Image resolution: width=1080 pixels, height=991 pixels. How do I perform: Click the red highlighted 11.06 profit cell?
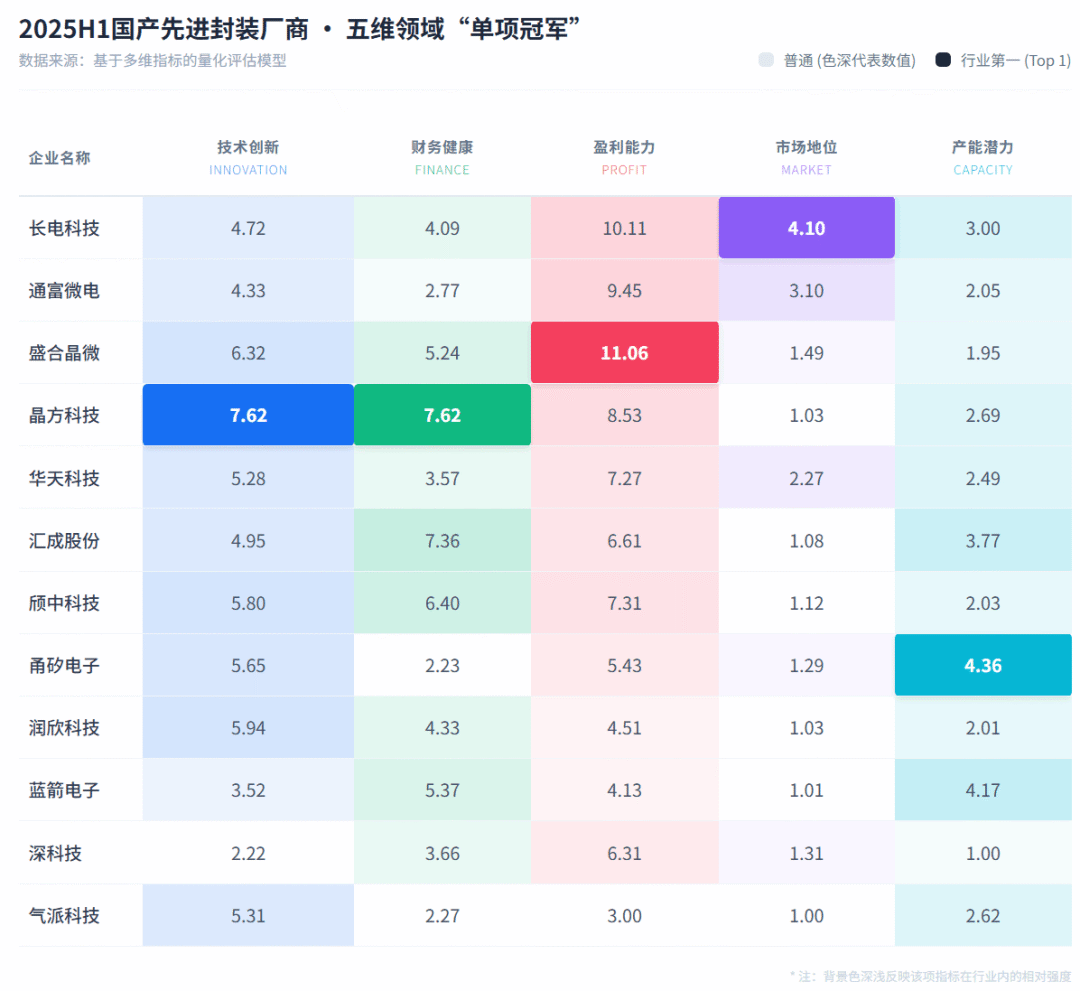[624, 353]
